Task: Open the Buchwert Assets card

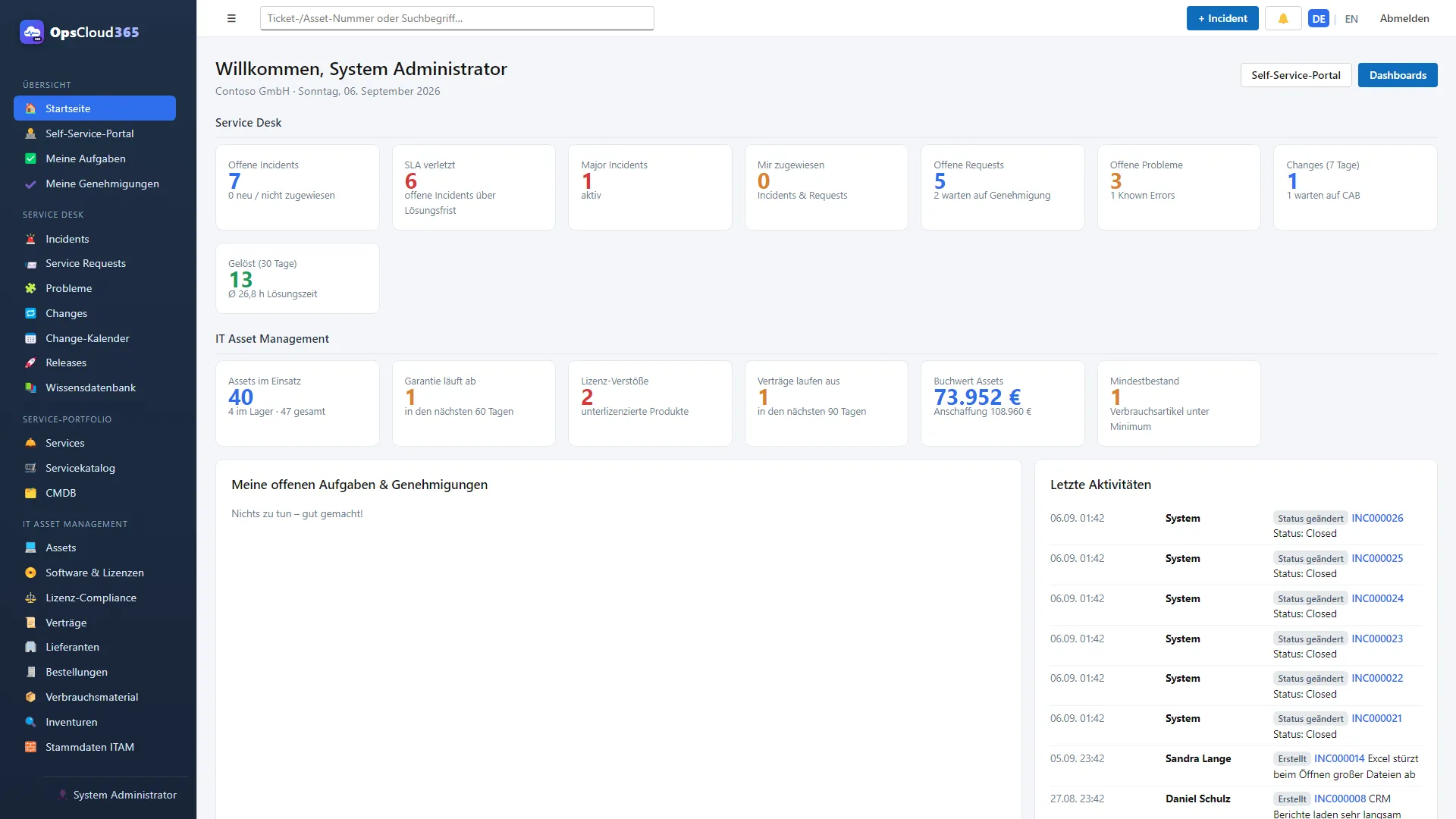Action: [x=1003, y=403]
